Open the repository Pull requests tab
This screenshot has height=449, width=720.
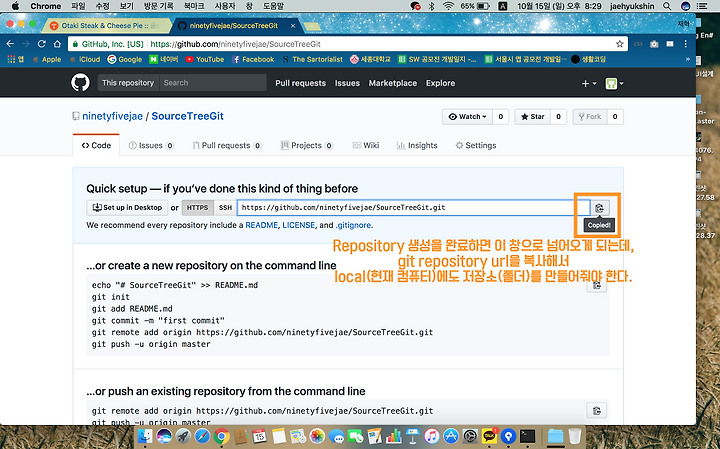coord(227,146)
